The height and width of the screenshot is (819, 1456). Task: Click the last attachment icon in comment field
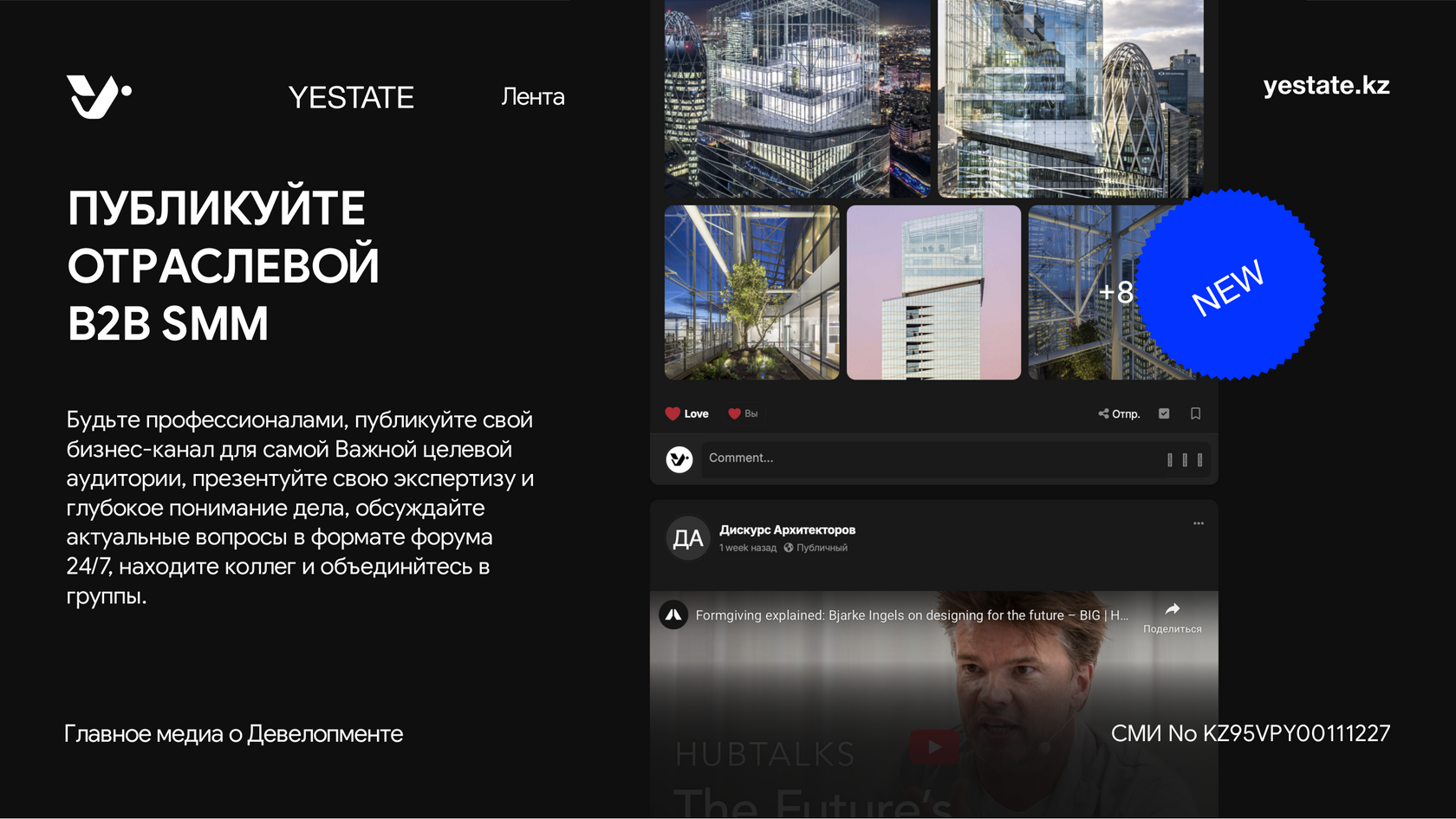click(1199, 460)
